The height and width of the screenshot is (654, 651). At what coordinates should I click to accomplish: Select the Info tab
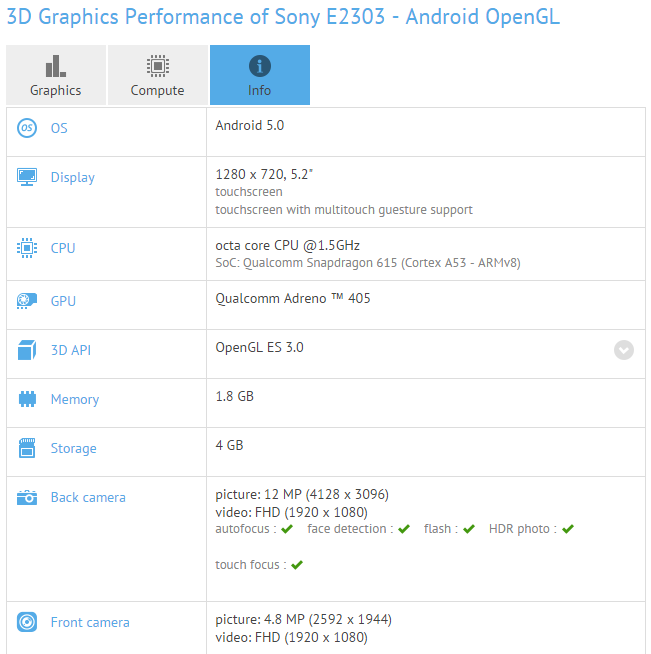click(x=260, y=75)
